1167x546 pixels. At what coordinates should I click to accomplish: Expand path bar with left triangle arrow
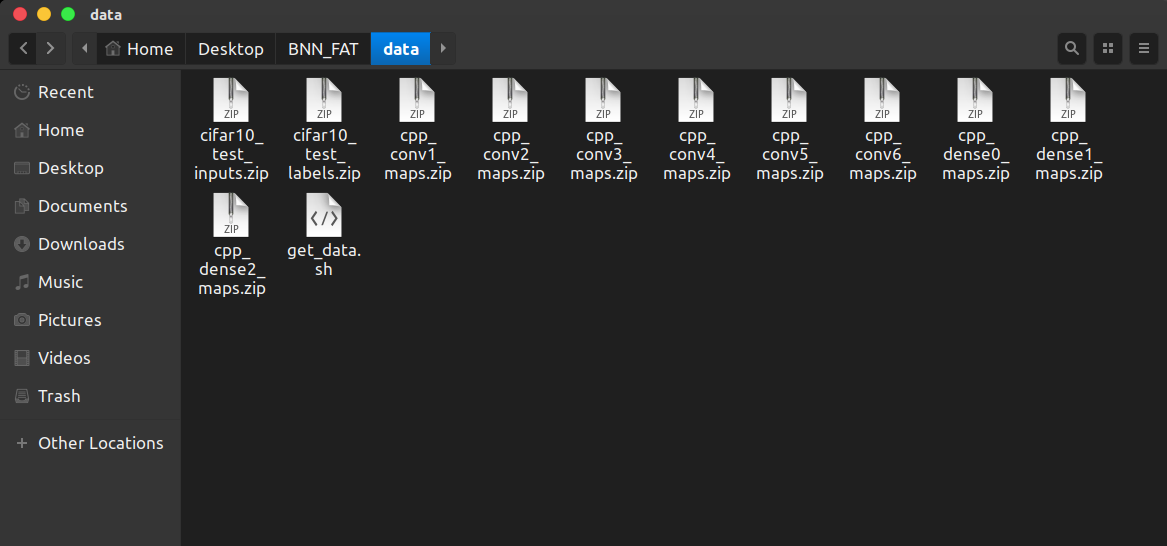tap(85, 48)
